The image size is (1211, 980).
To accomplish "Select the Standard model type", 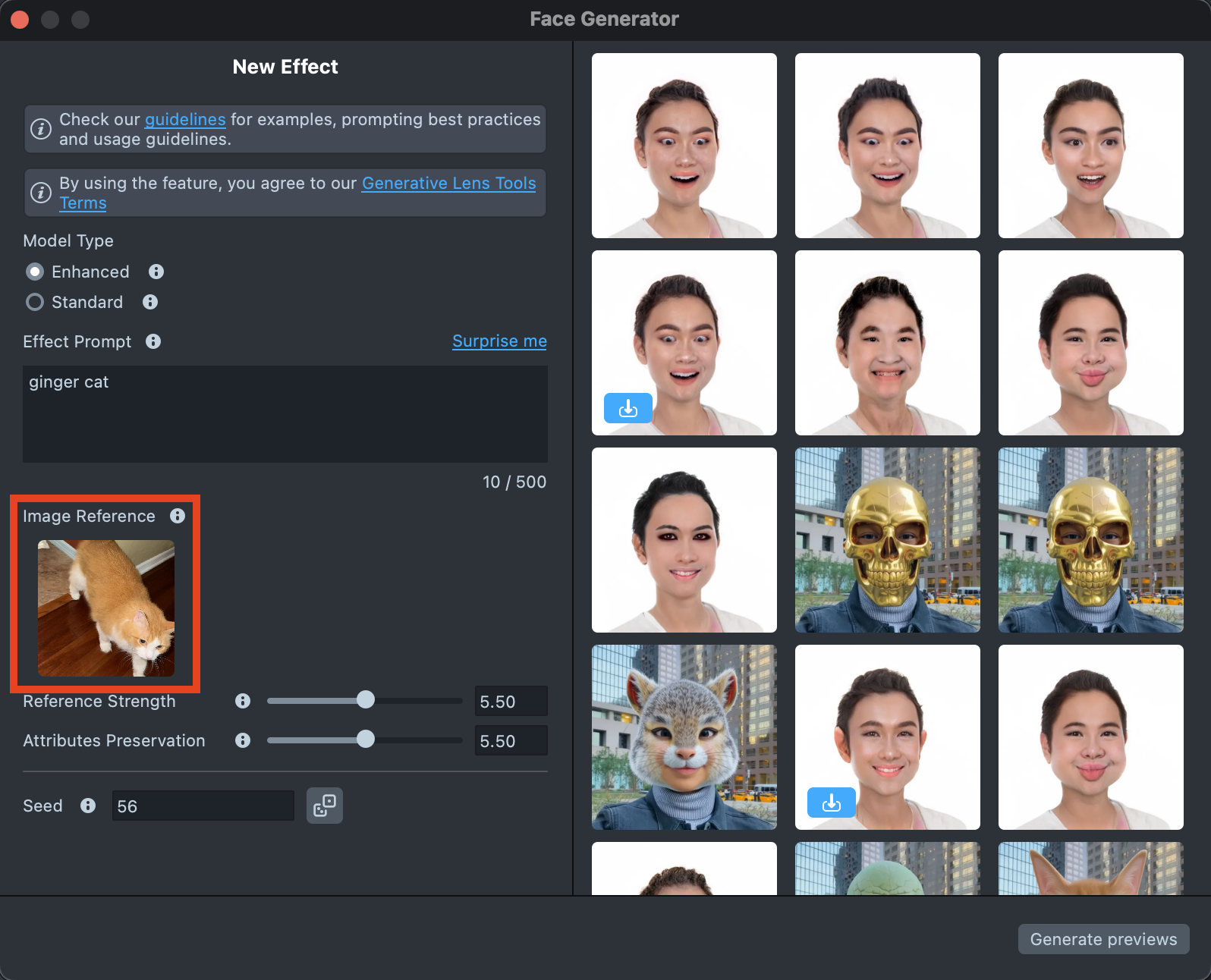I will point(35,302).
